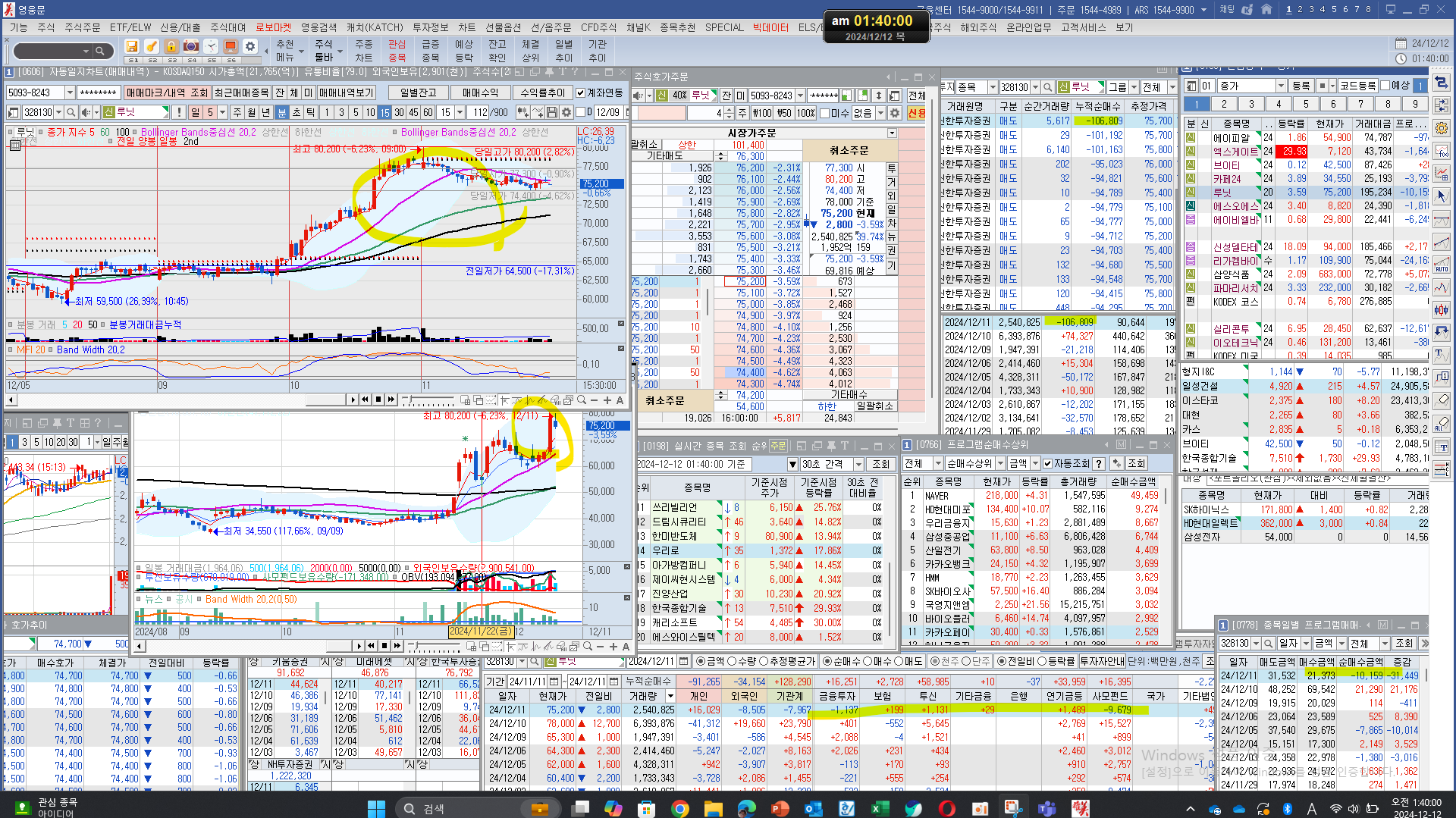Select the 등락률 radio button
The height and width of the screenshot is (818, 1456).
click(x=1042, y=661)
